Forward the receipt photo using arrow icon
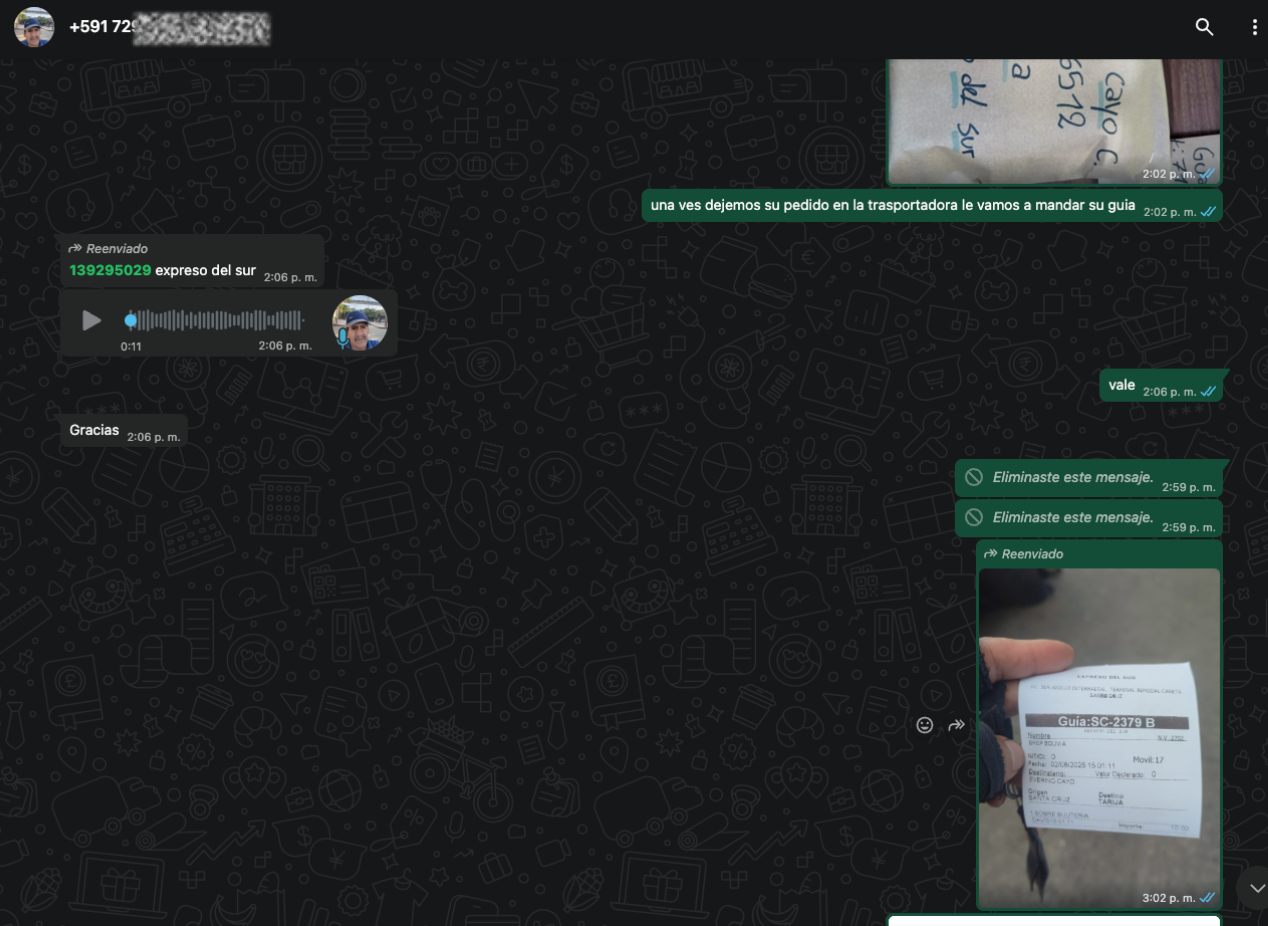This screenshot has width=1268, height=926. coord(957,725)
